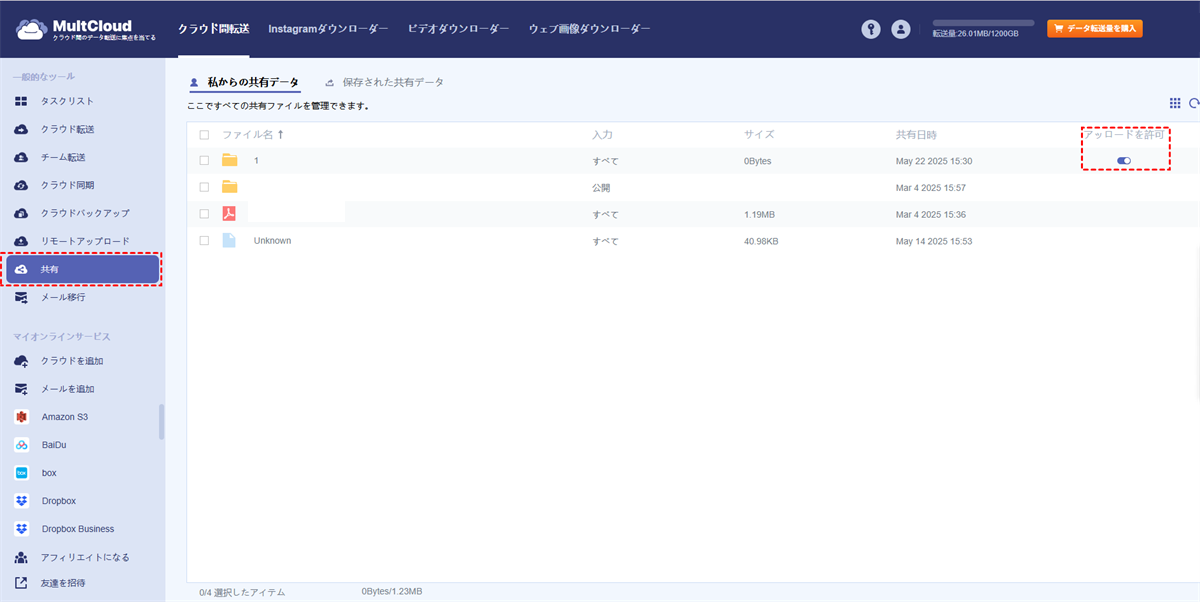Open クラウド転送 in the sidebar
The image size is (1200, 602).
67,129
